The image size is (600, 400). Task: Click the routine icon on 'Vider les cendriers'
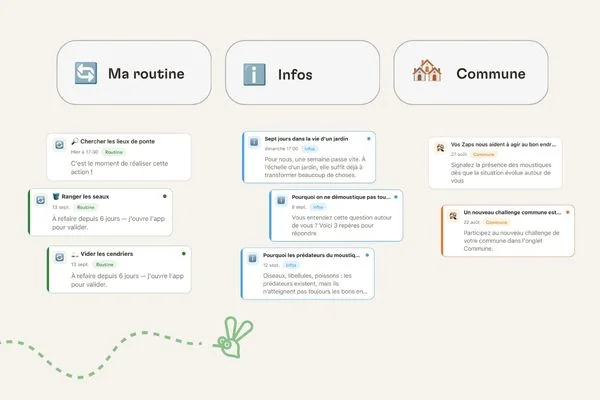[x=59, y=257]
